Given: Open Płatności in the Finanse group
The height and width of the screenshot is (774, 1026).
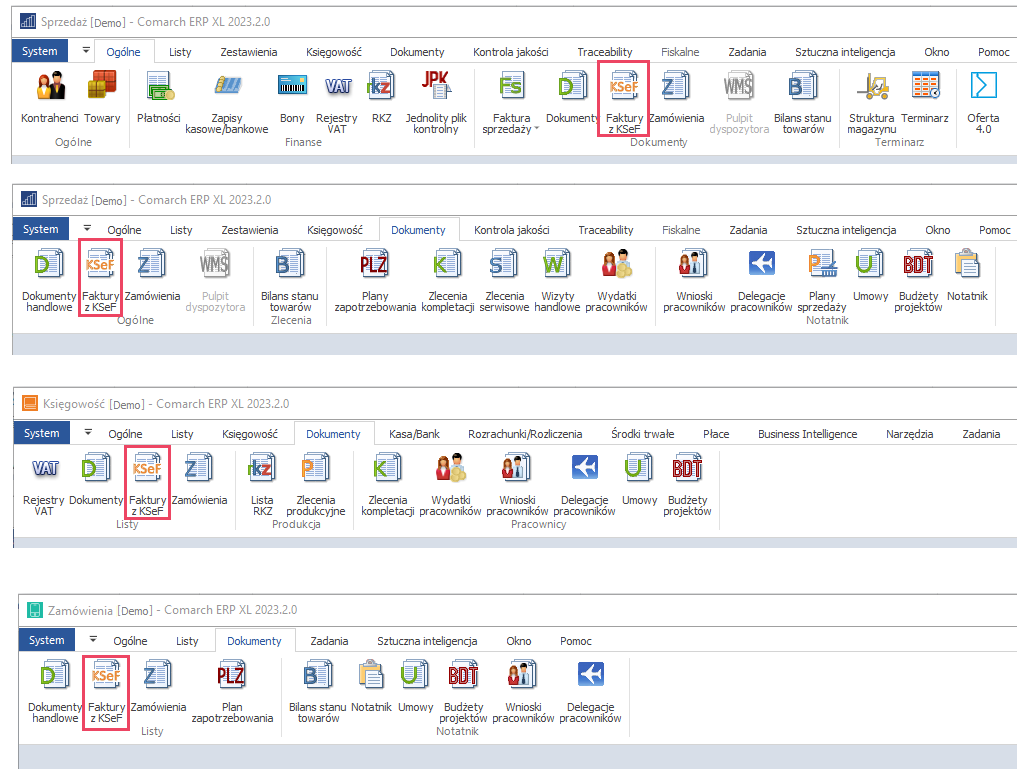Looking at the screenshot, I should point(159,98).
